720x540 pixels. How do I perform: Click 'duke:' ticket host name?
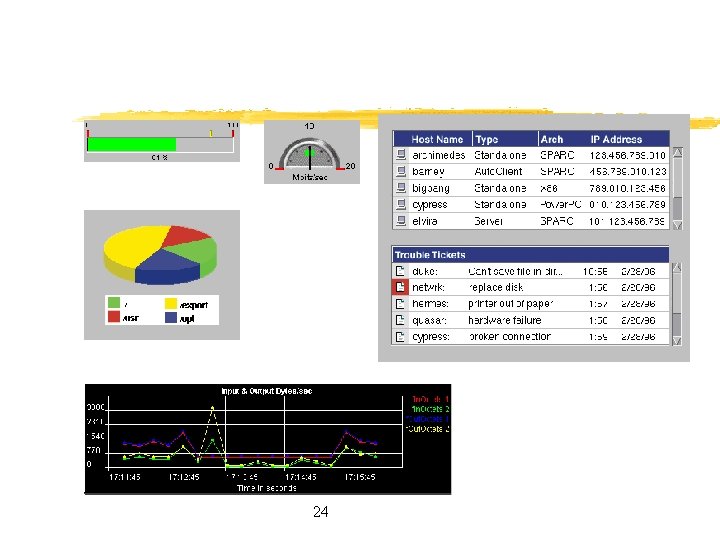(425, 271)
